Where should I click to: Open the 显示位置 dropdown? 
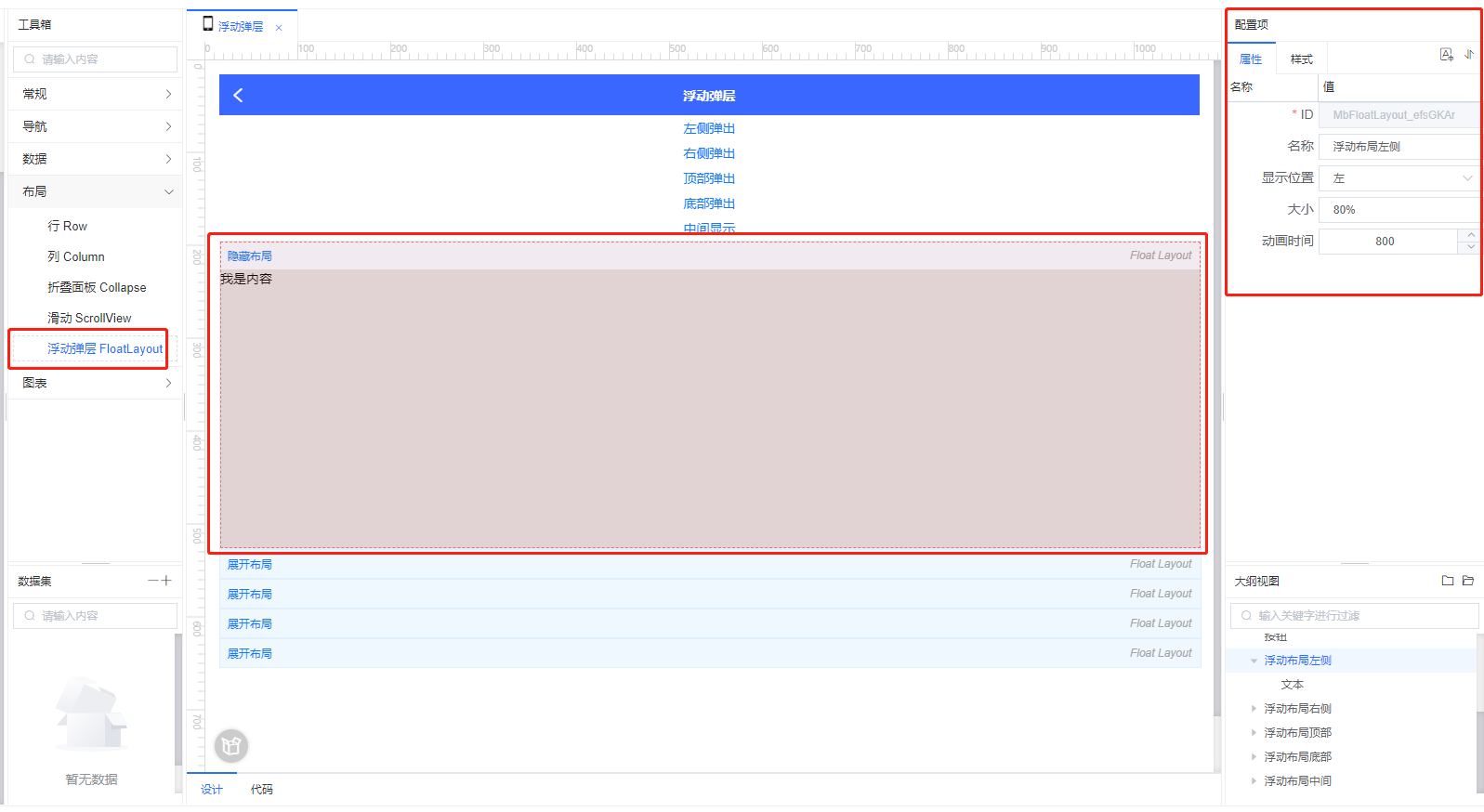1399,178
